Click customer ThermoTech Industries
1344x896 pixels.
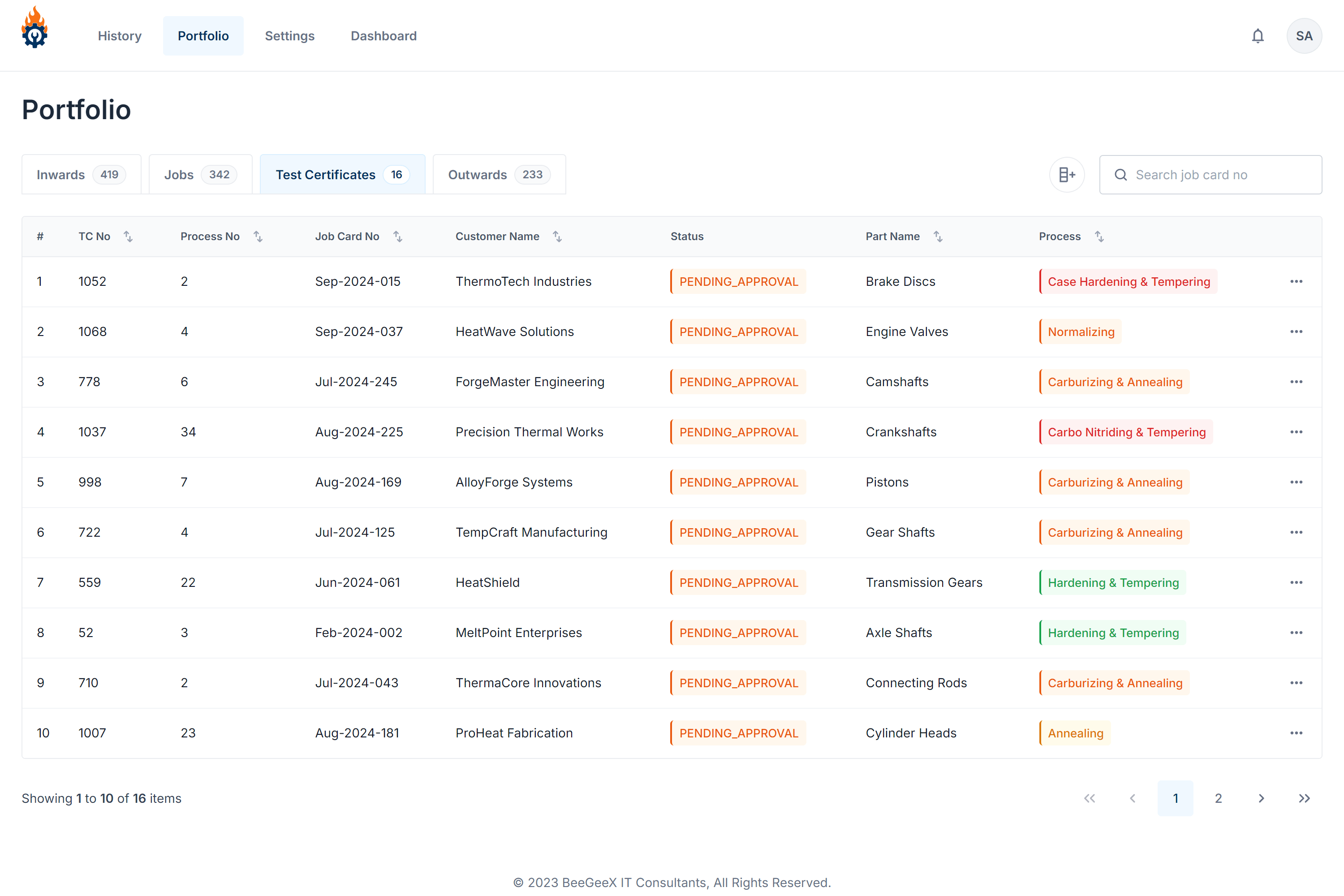[x=523, y=282]
